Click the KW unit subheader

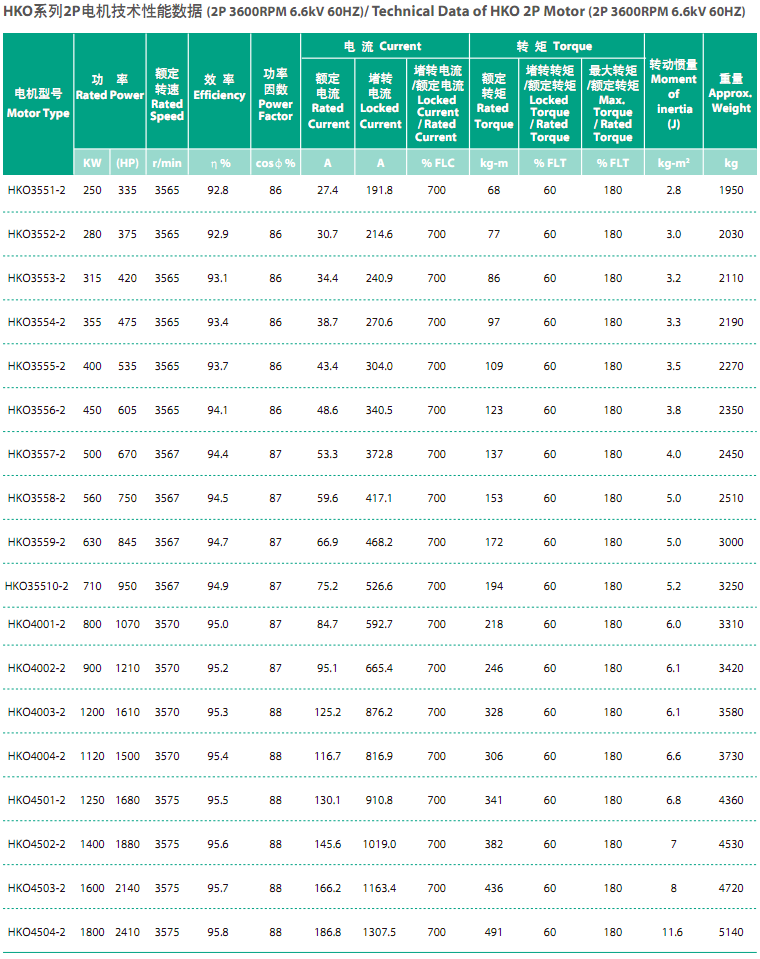pyautogui.click(x=92, y=163)
